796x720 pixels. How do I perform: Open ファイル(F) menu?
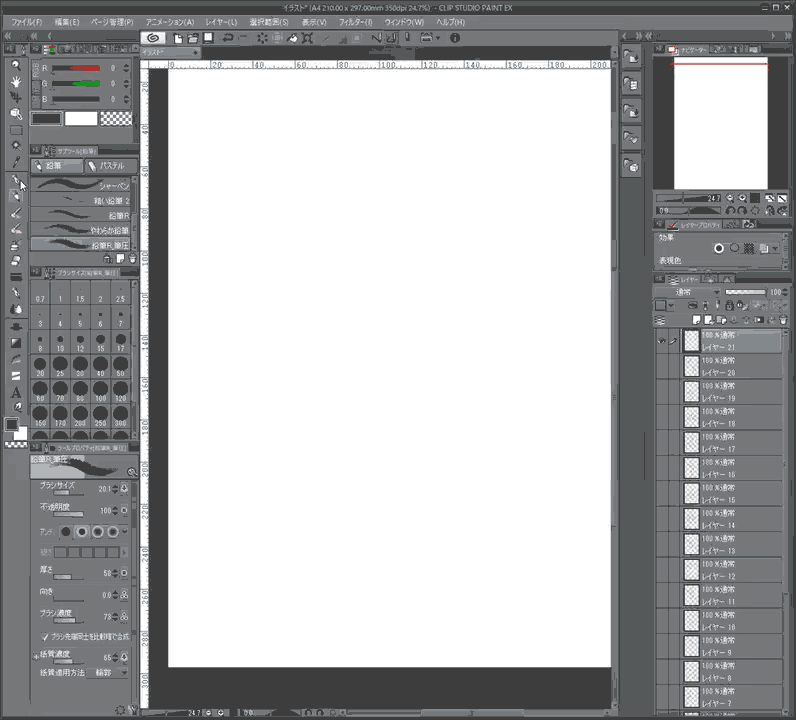click(x=27, y=22)
